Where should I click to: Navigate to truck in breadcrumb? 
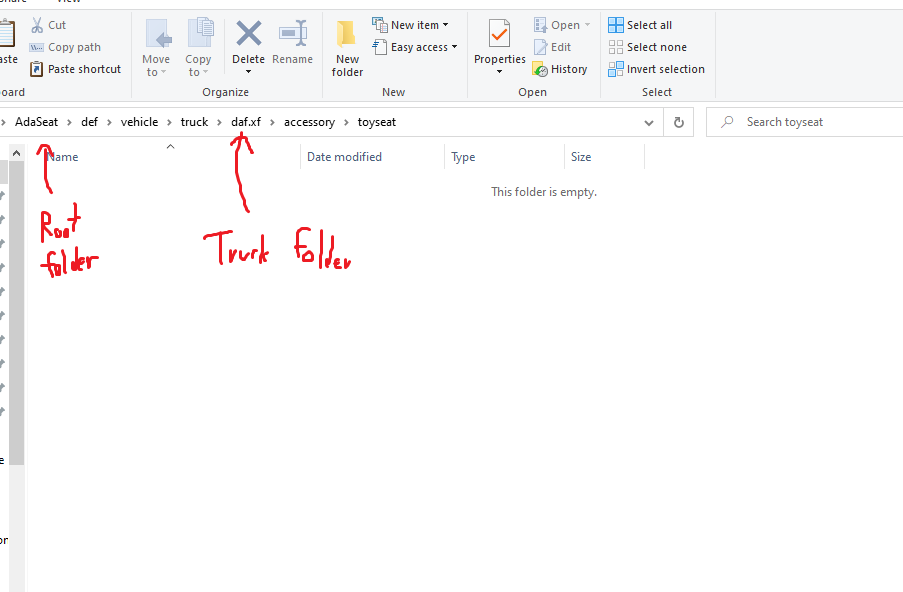pos(194,122)
